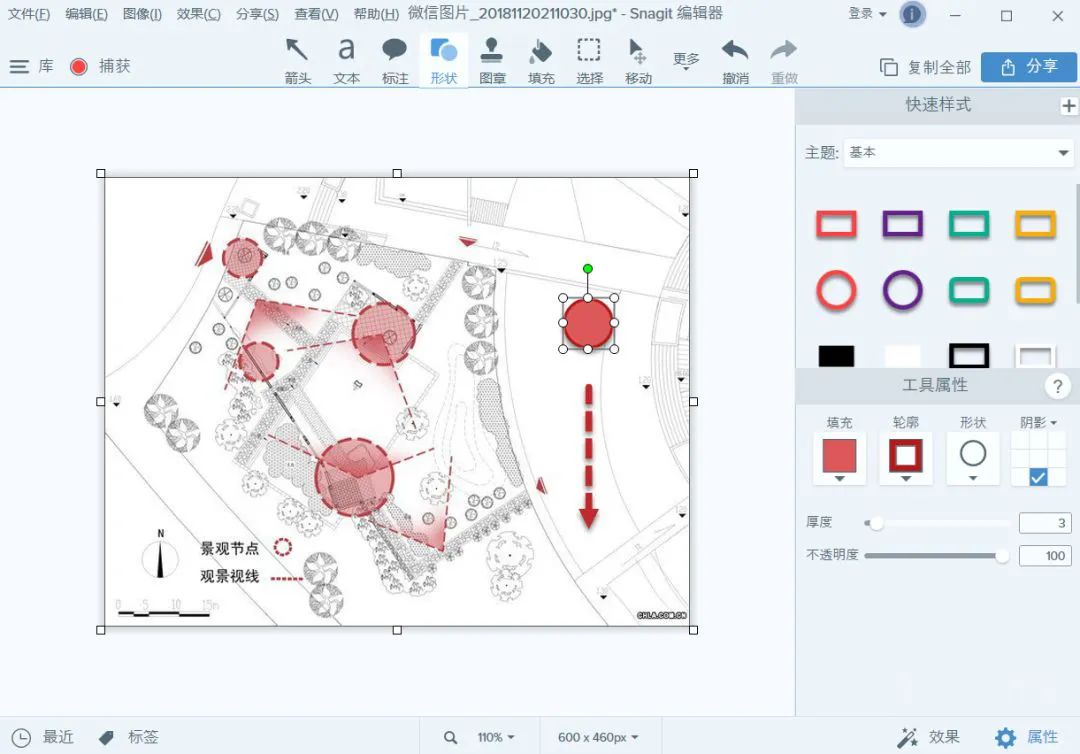The width and height of the screenshot is (1080, 754).
Task: Click the Thickness (厚度) slider
Action: point(937,523)
